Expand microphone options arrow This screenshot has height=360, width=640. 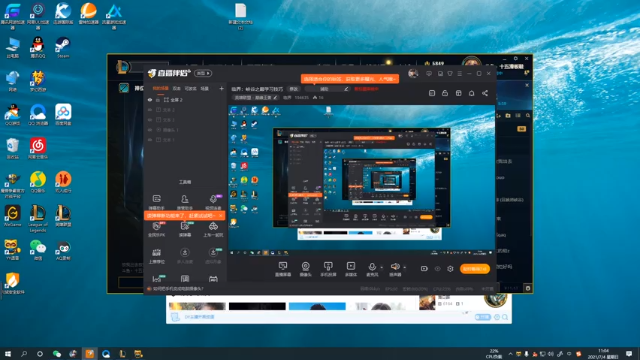click(x=382, y=267)
